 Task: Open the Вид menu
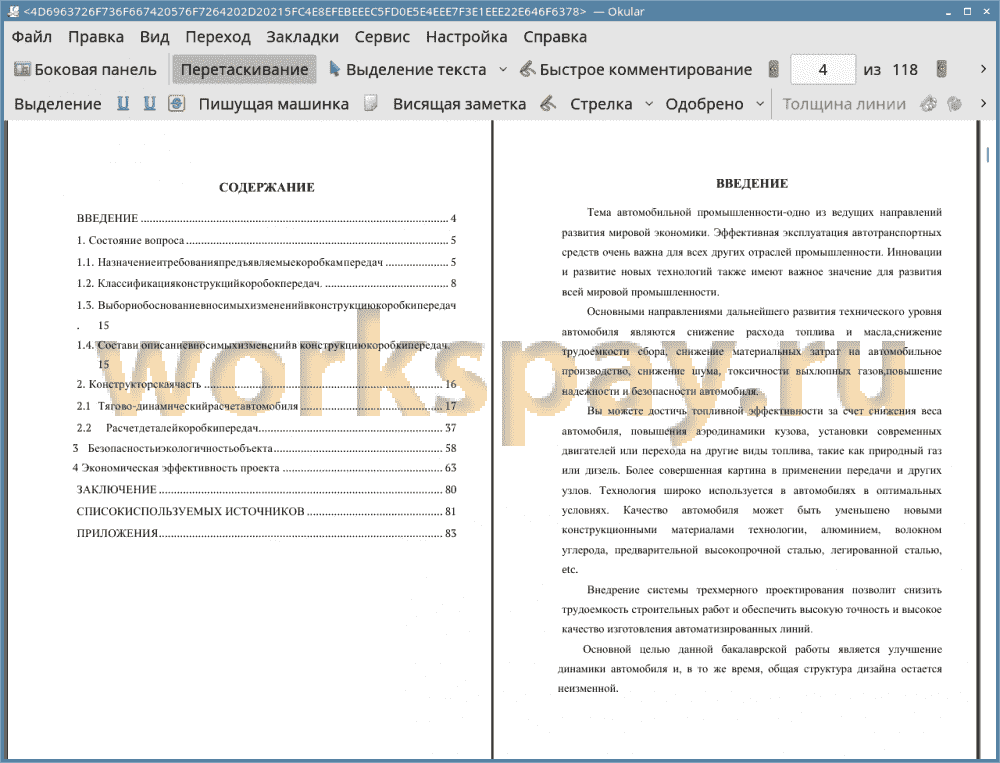(154, 37)
